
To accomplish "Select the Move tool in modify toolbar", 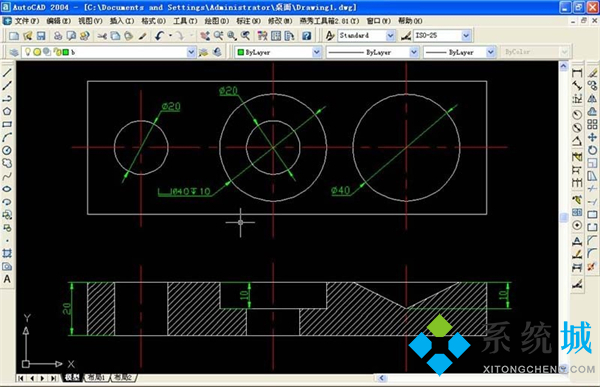I will click(x=592, y=137).
